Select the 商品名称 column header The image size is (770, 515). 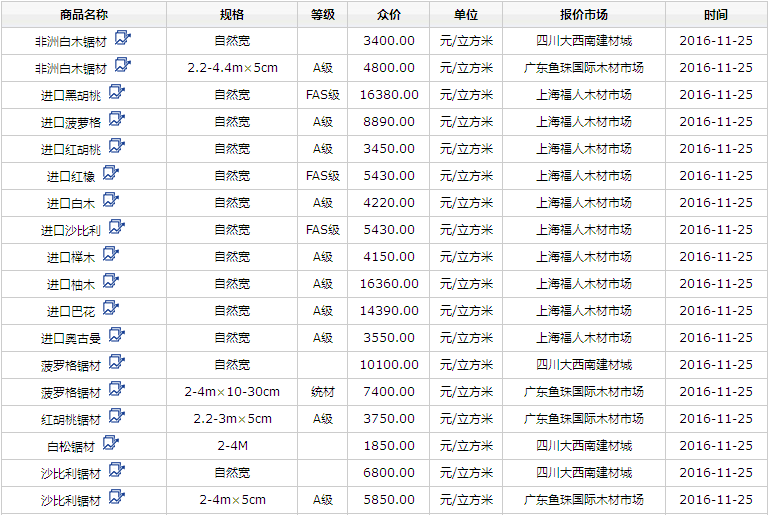click(x=84, y=15)
